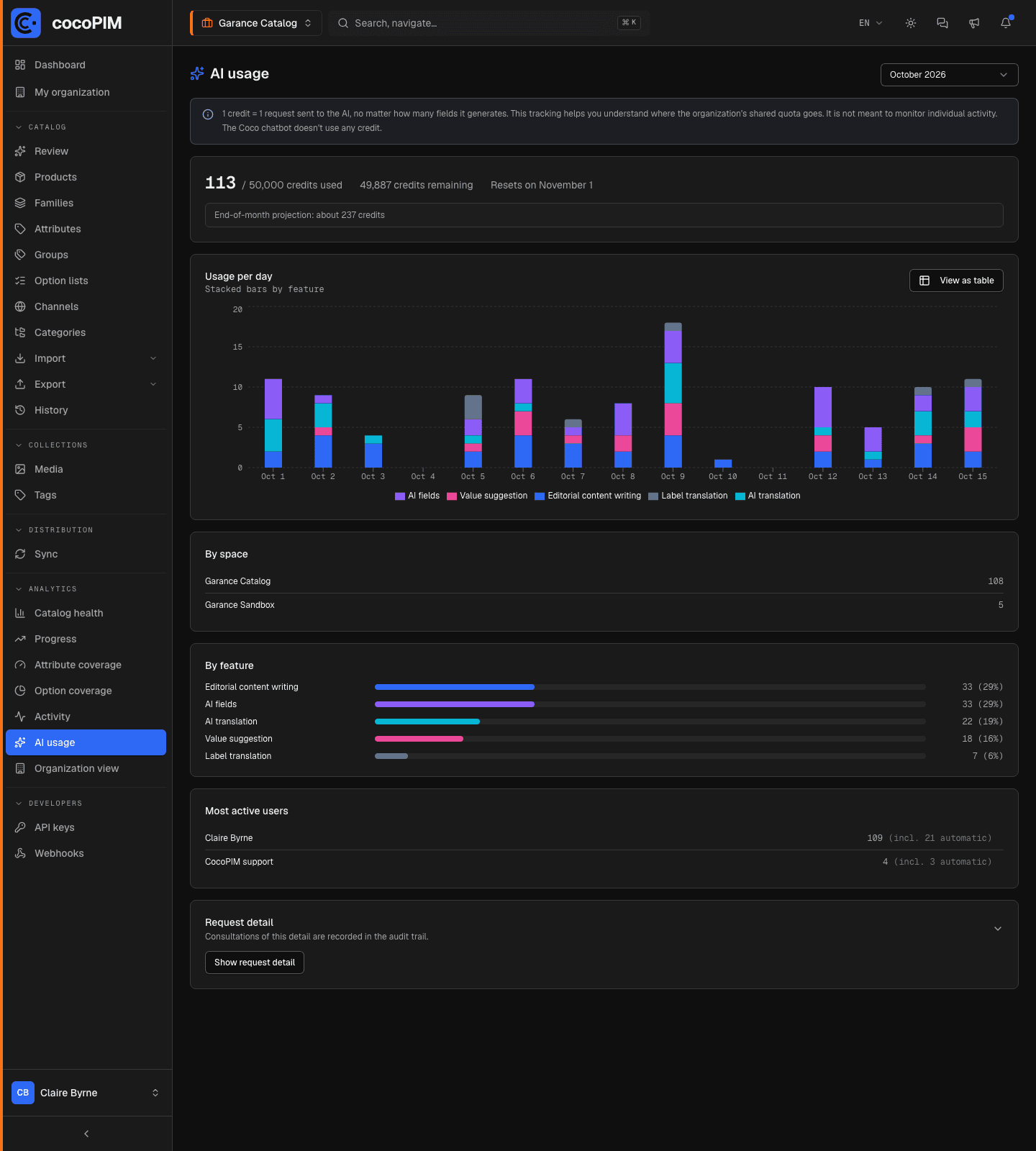Open the October 2026 month dropdown
The height and width of the screenshot is (1151, 1036).
point(949,75)
